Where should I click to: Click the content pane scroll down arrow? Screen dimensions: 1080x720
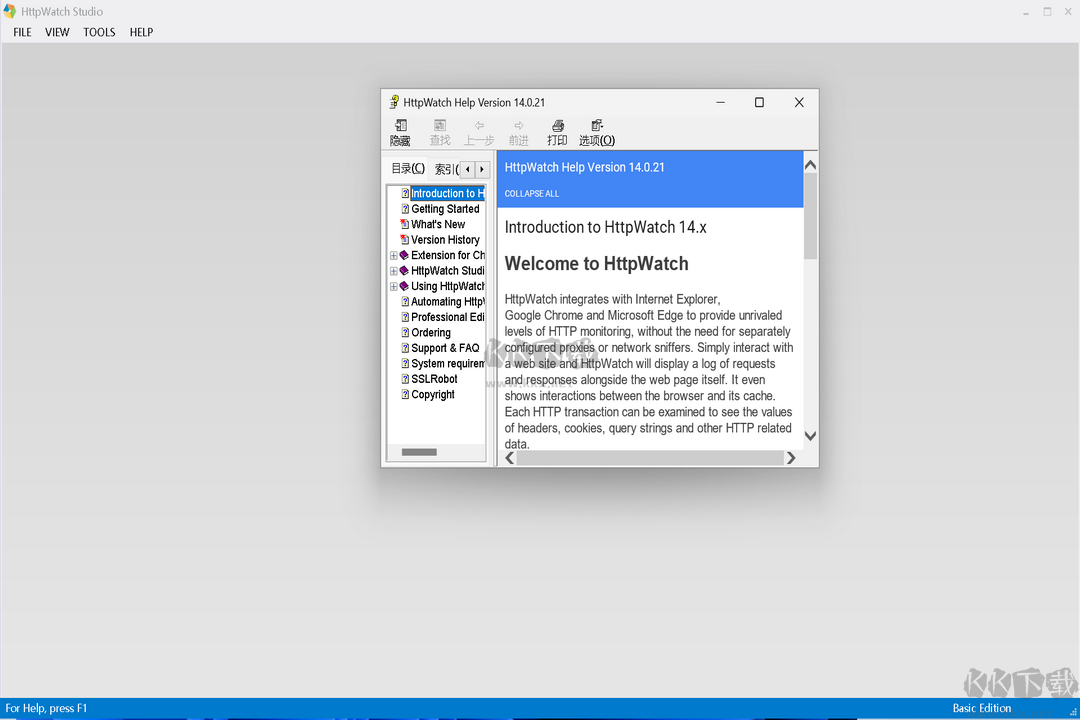[x=811, y=436]
